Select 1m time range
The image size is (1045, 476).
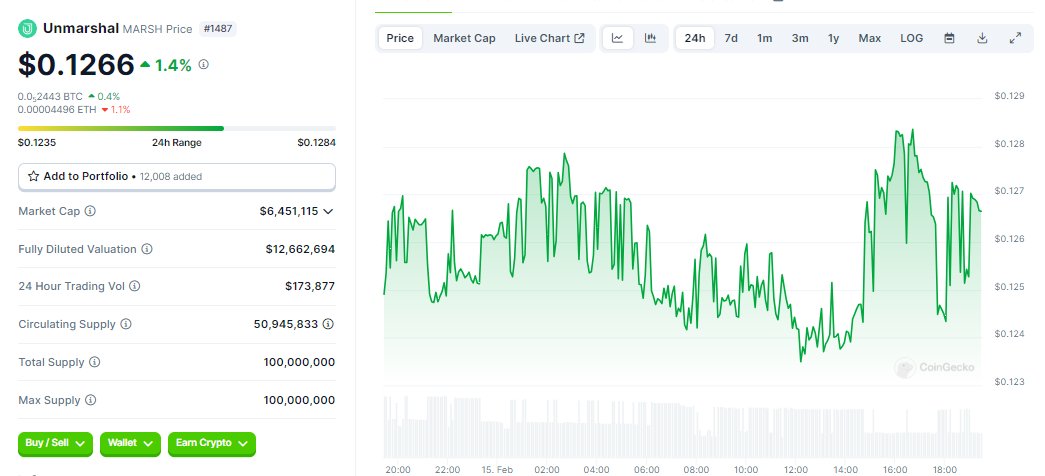(x=764, y=39)
